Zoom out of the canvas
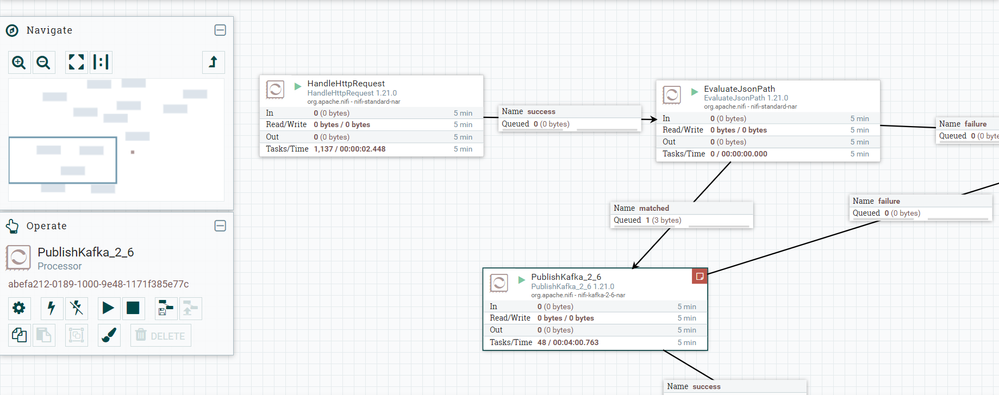The height and width of the screenshot is (395, 999). pos(43,62)
